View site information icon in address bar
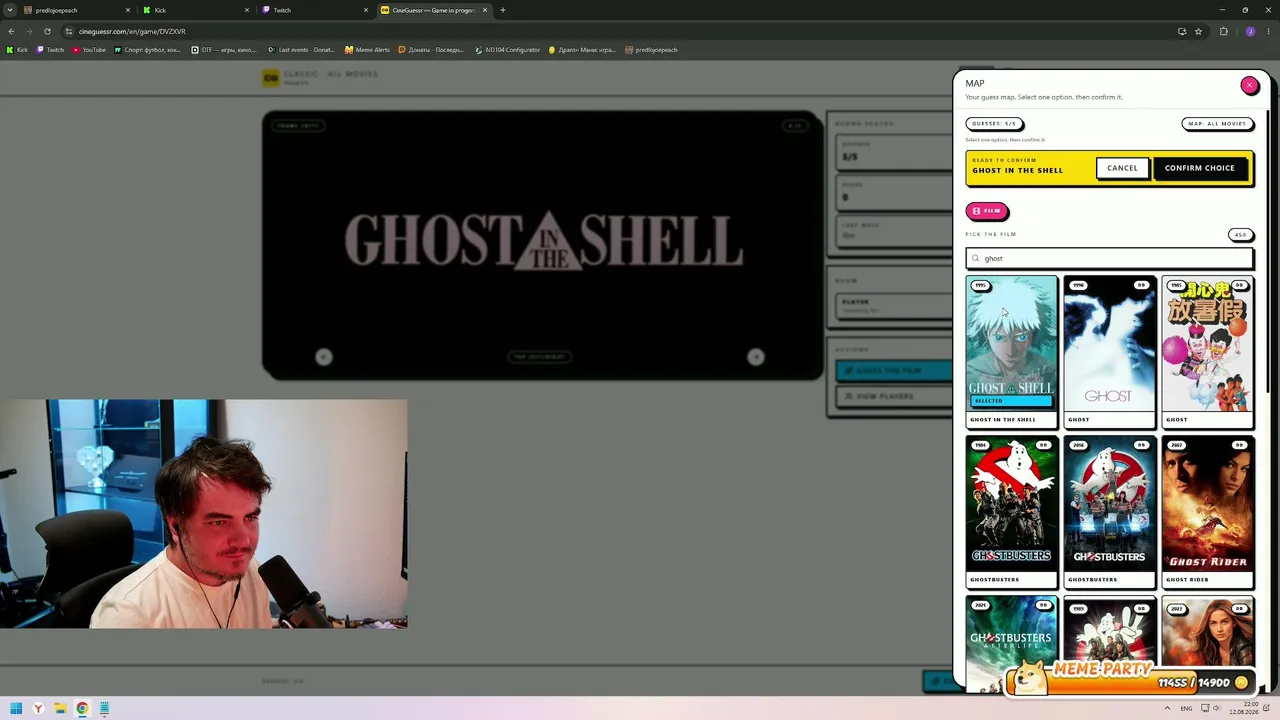Image resolution: width=1280 pixels, height=720 pixels. (68, 31)
